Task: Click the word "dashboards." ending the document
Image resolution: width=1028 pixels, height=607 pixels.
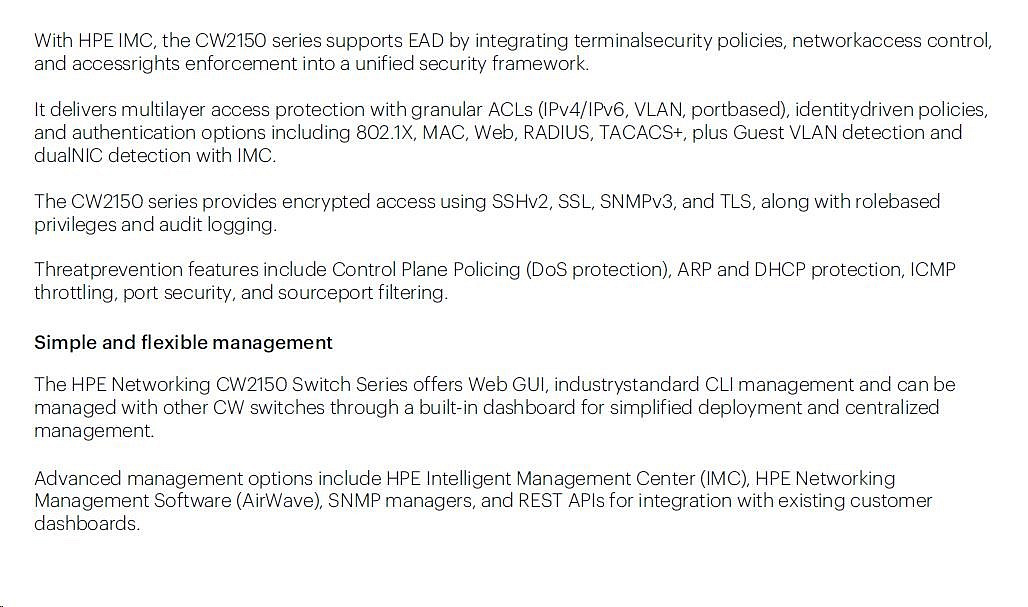Action: pyautogui.click(x=87, y=524)
